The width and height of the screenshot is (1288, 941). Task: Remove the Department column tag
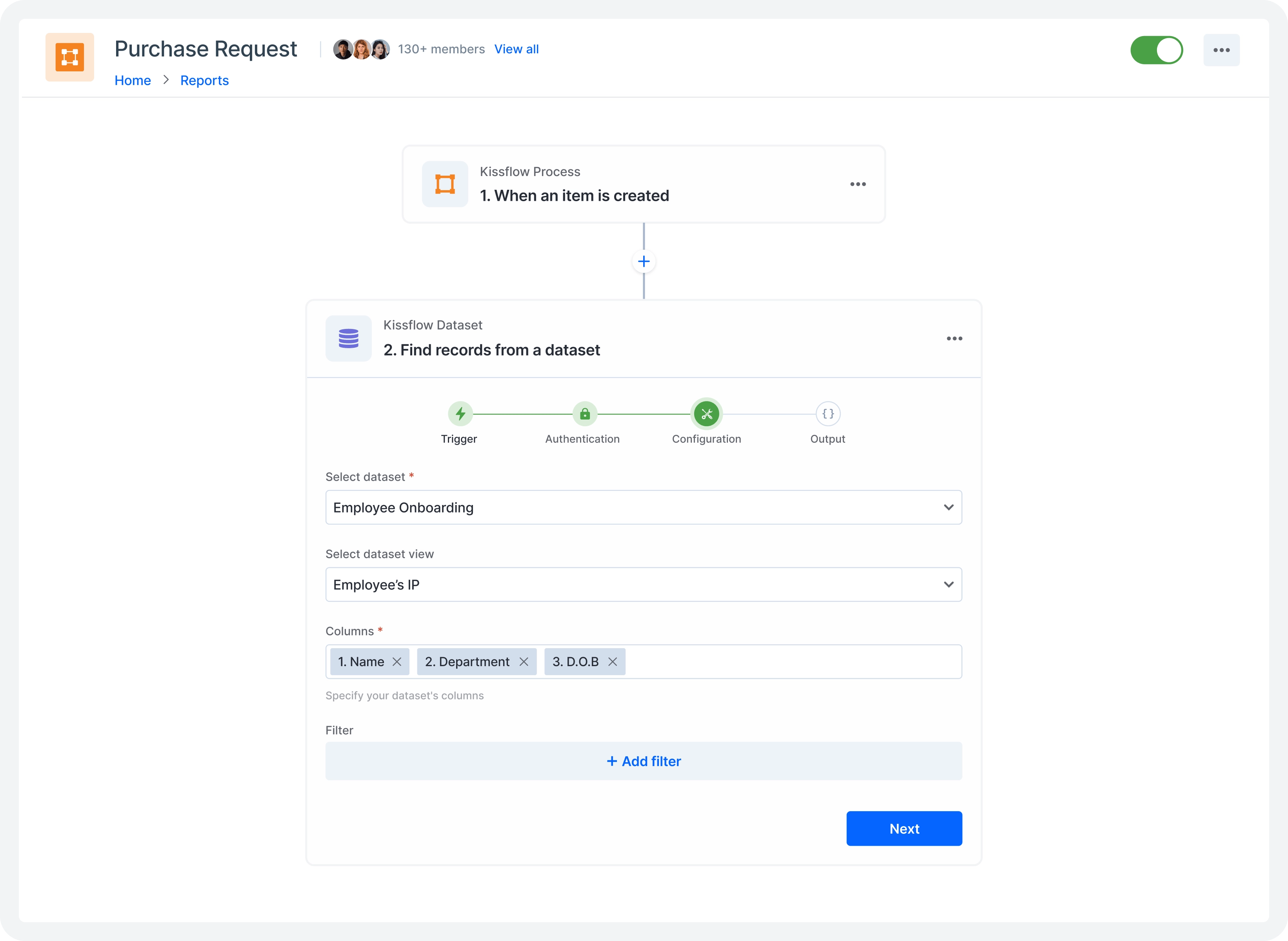pos(525,661)
